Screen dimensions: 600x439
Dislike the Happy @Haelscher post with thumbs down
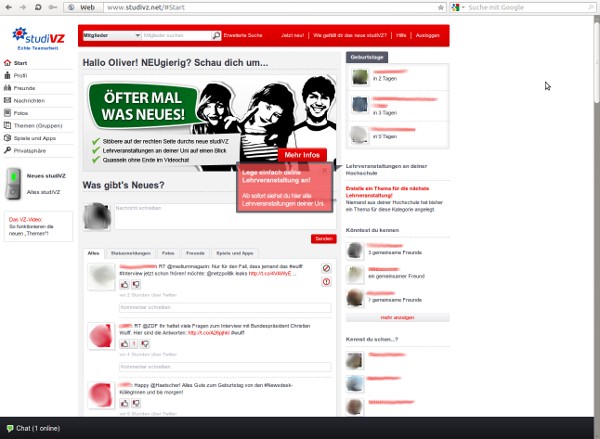(136, 403)
